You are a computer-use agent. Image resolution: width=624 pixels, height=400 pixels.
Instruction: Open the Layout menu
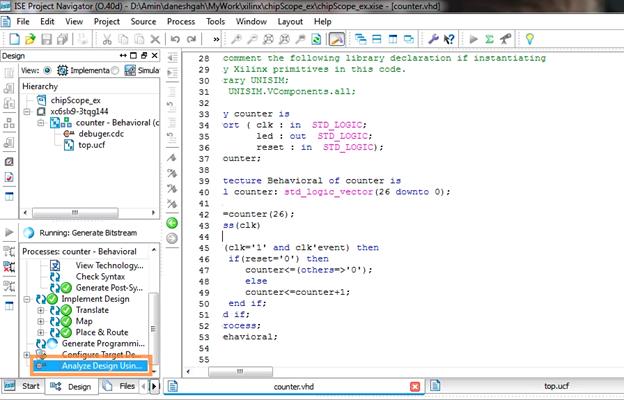290,21
